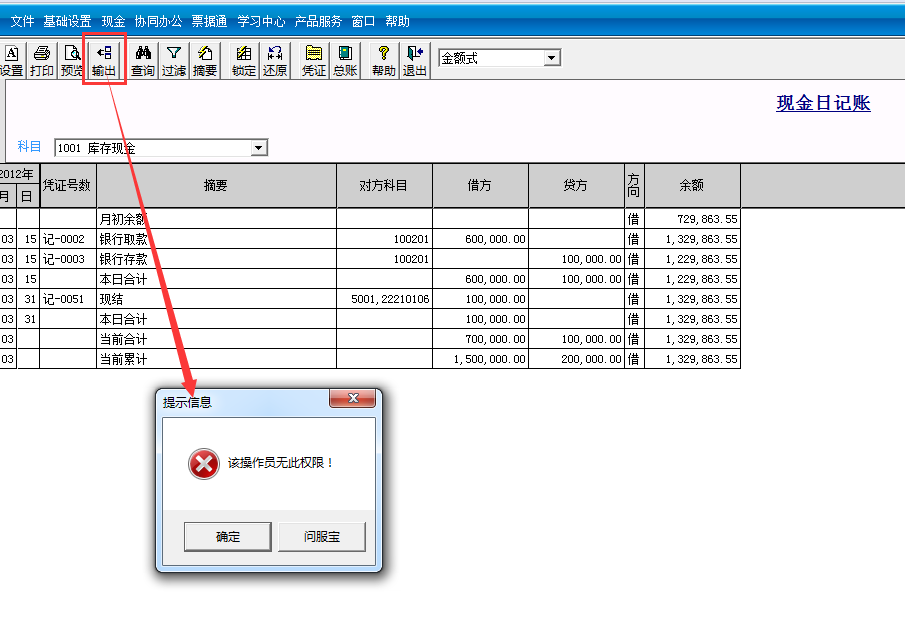Click balance cell 729,863.55

(692, 219)
